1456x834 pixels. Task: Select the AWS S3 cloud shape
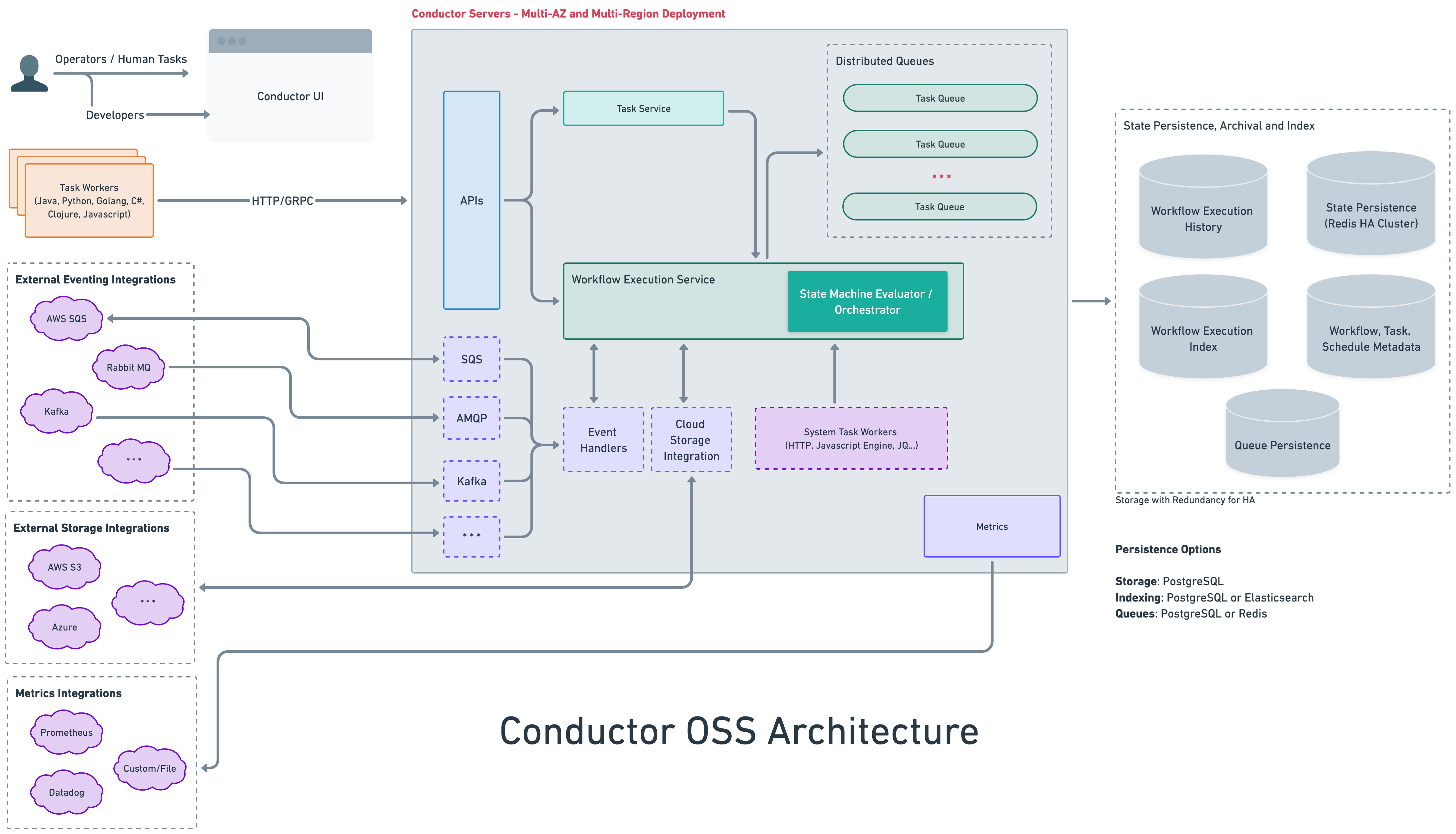click(64, 567)
